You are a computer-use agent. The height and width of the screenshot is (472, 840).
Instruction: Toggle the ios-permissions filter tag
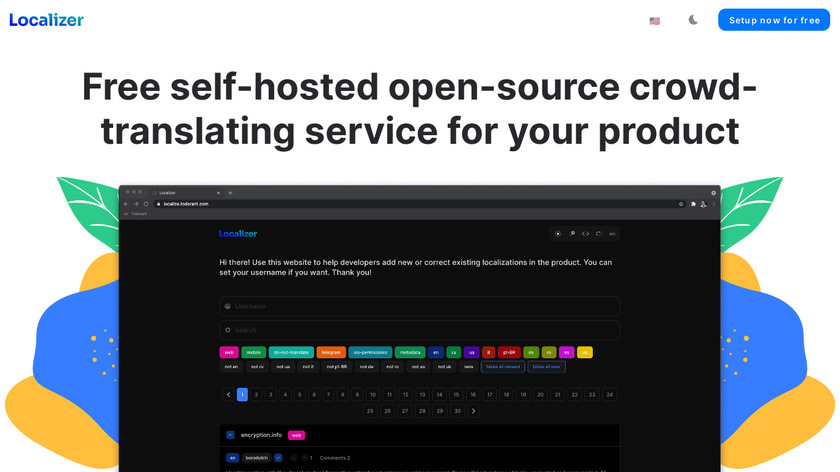pos(370,353)
